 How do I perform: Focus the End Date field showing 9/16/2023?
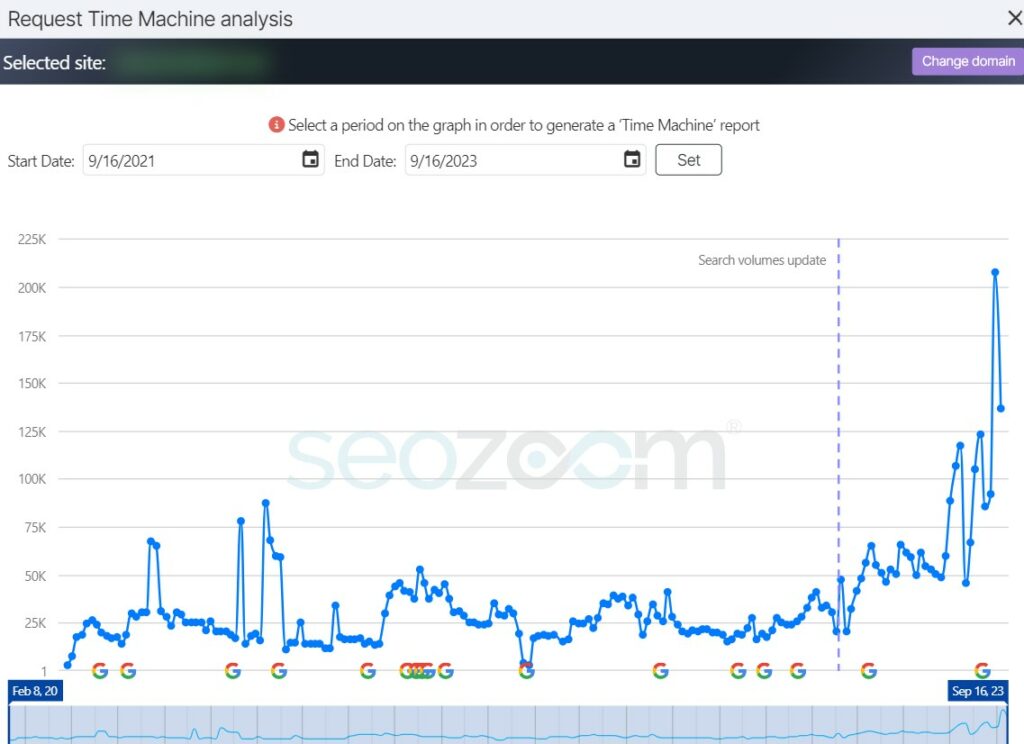click(x=510, y=160)
